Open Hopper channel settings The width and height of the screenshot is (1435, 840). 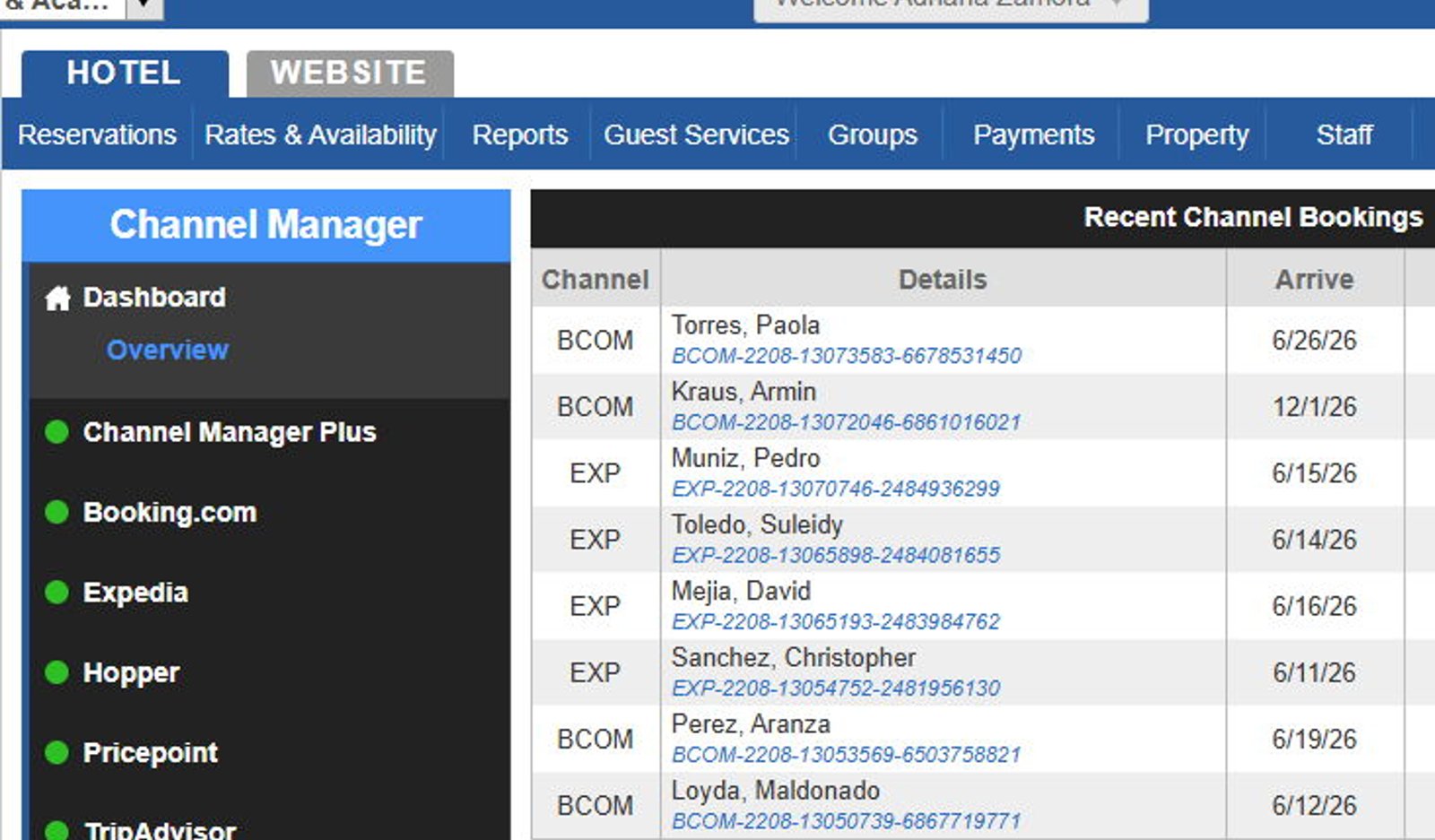131,672
